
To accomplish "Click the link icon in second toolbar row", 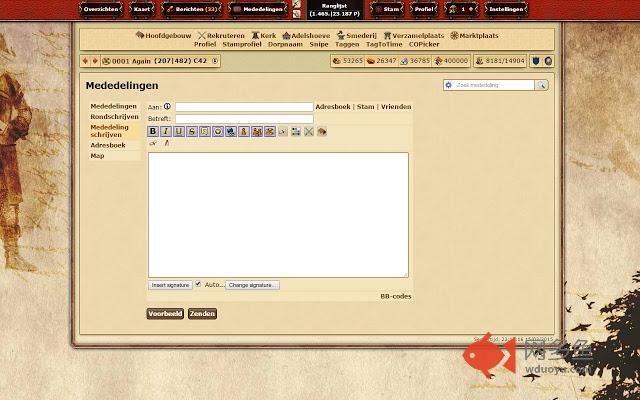I will (x=153, y=143).
